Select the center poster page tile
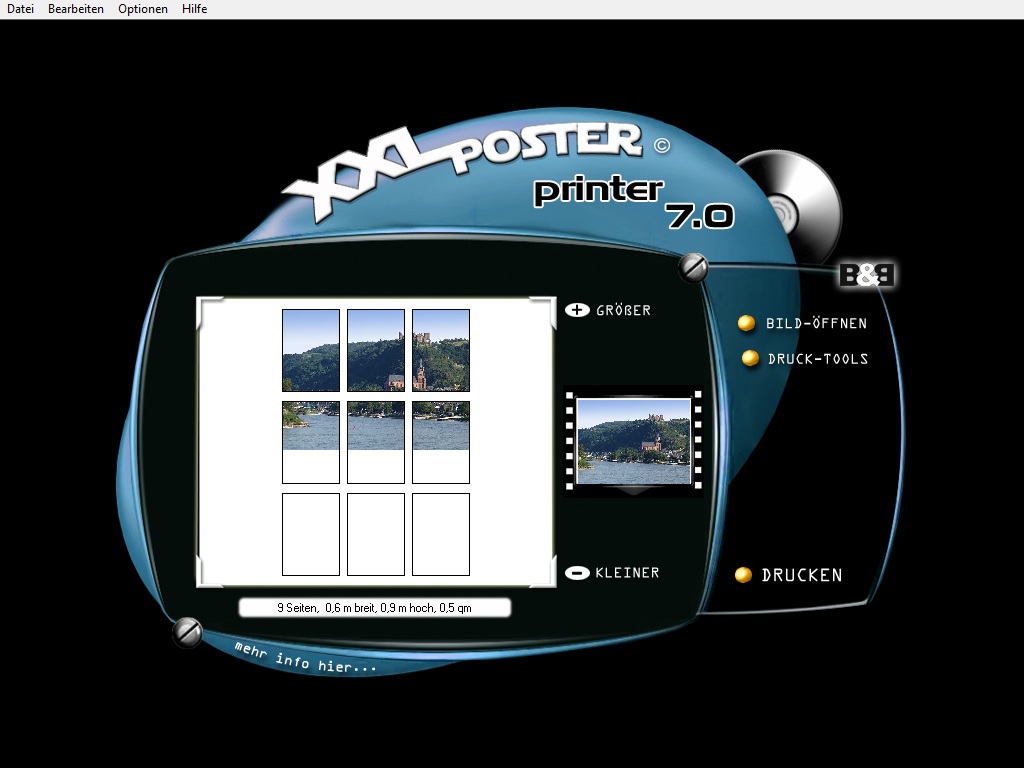 (376, 443)
